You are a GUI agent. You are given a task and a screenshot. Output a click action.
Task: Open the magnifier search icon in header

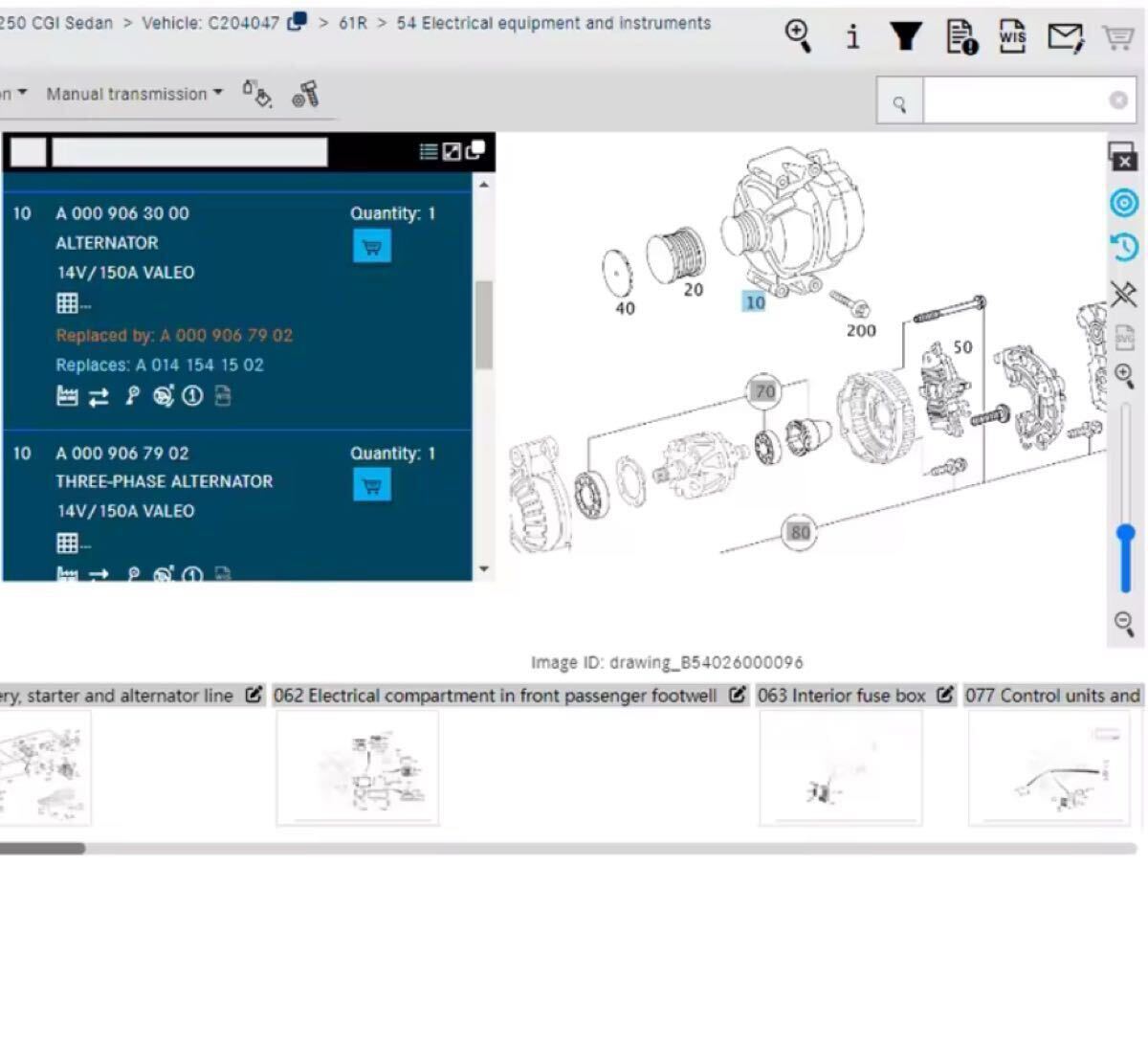tap(798, 35)
